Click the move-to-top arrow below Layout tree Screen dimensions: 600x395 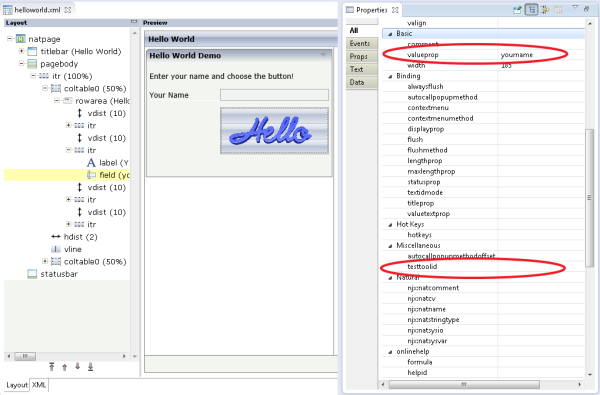click(x=52, y=367)
